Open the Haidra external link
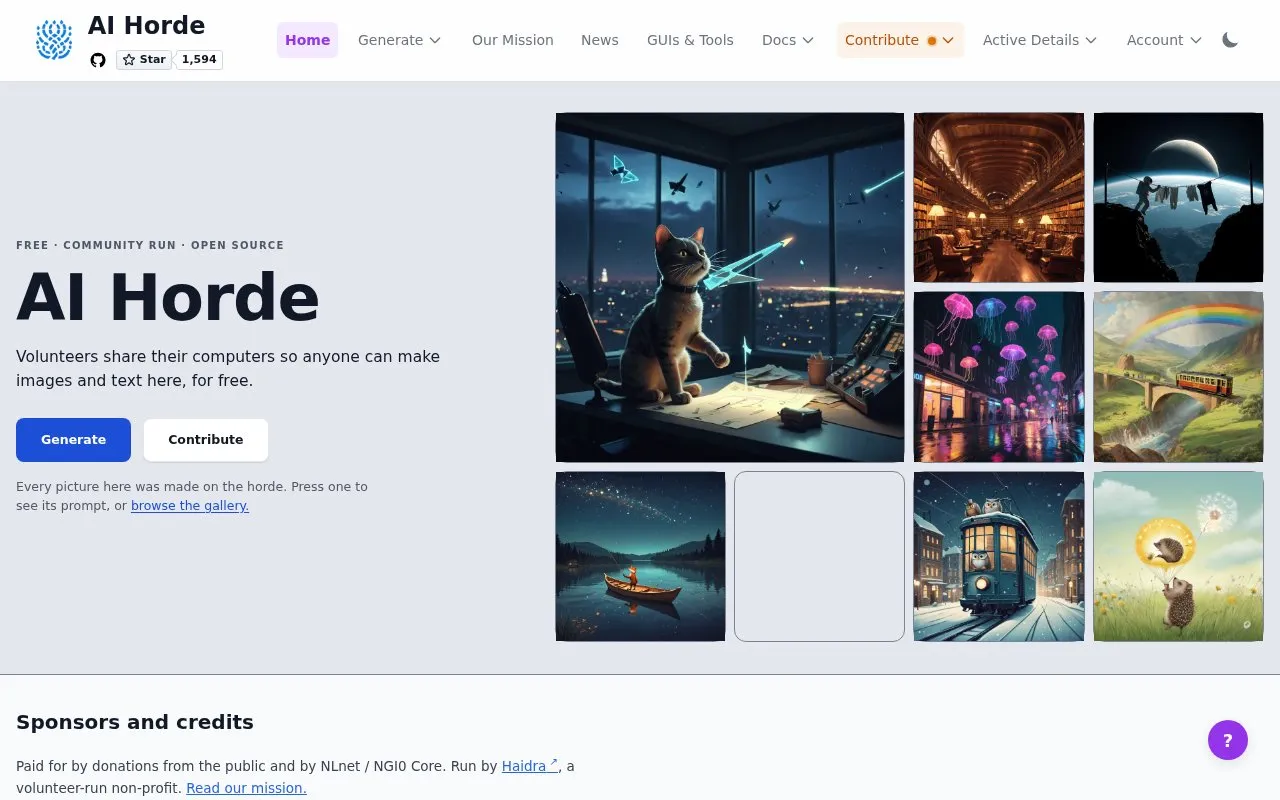Viewport: 1280px width, 800px height. pos(530,766)
